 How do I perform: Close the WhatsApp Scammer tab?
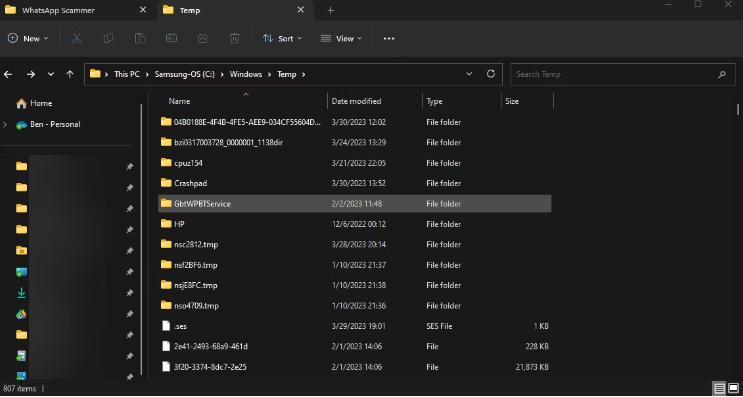(x=143, y=10)
